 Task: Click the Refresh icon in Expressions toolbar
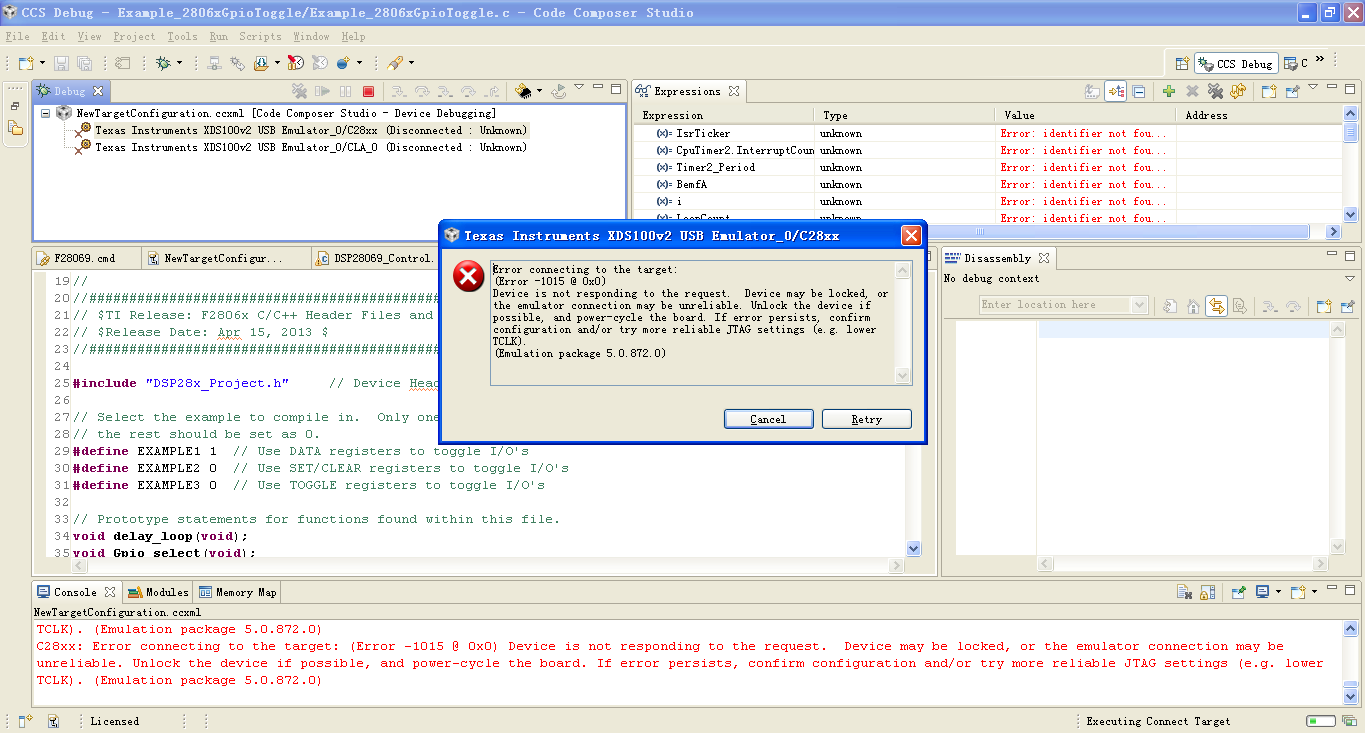[x=1238, y=91]
